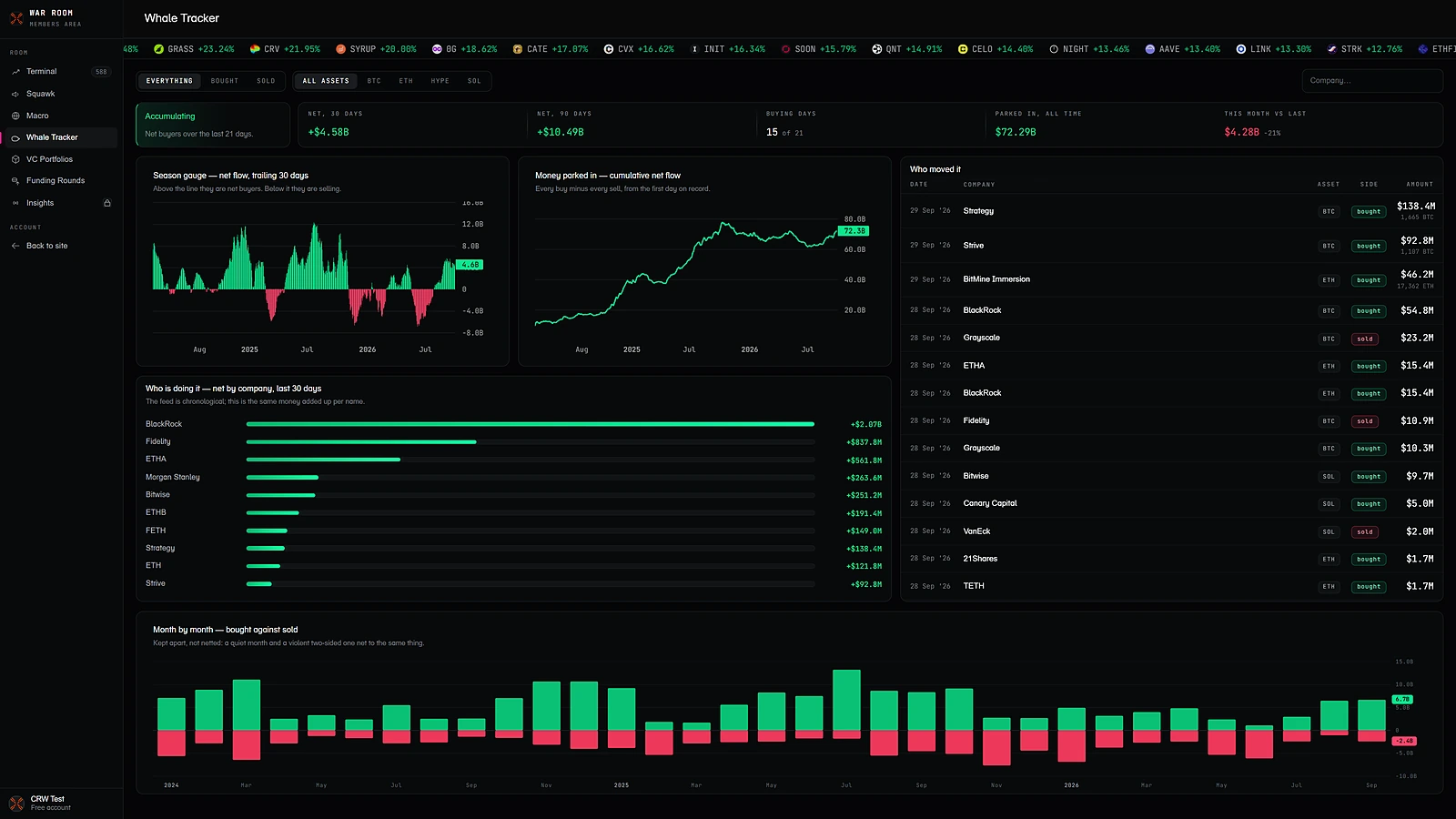Screen dimensions: 1456x819
Task: Choose the ETH asset filter tab
Action: (x=406, y=81)
